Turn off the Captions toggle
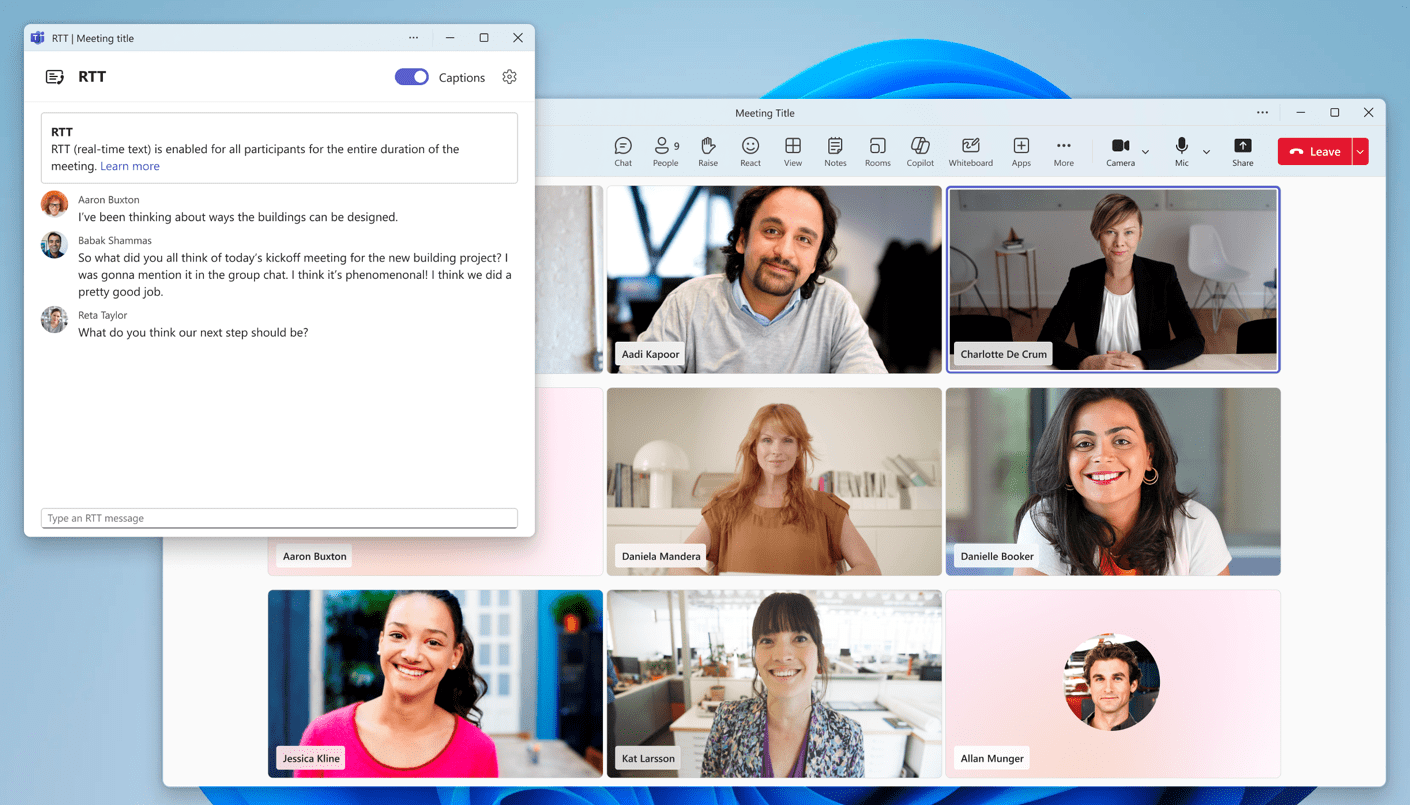1410x805 pixels. point(411,77)
